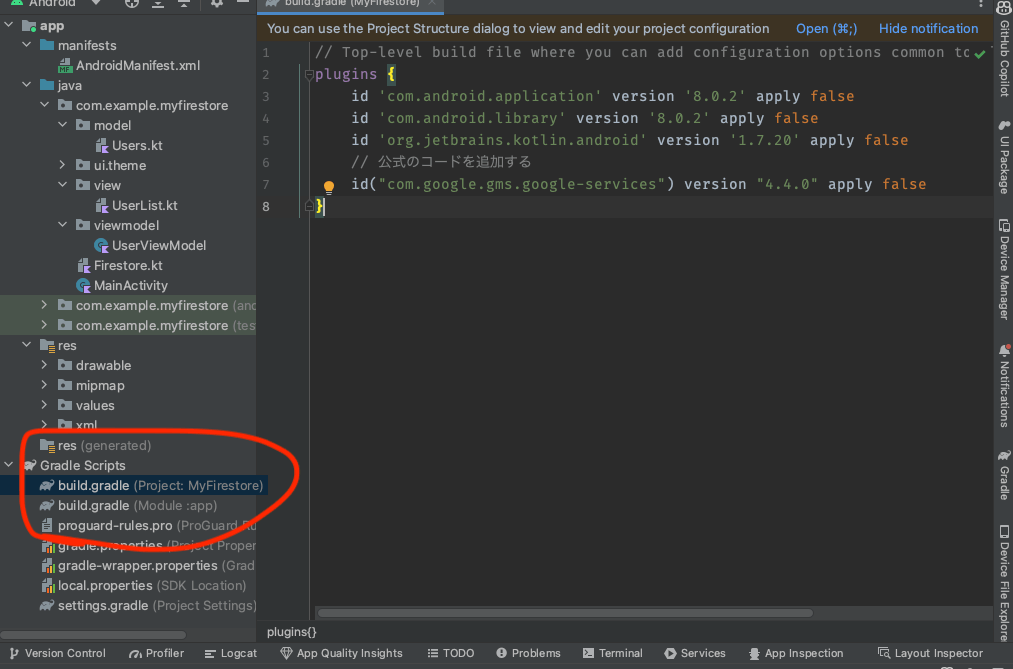Click Open (⌘;) project structure link
Viewport: 1013px width, 669px height.
coord(826,28)
